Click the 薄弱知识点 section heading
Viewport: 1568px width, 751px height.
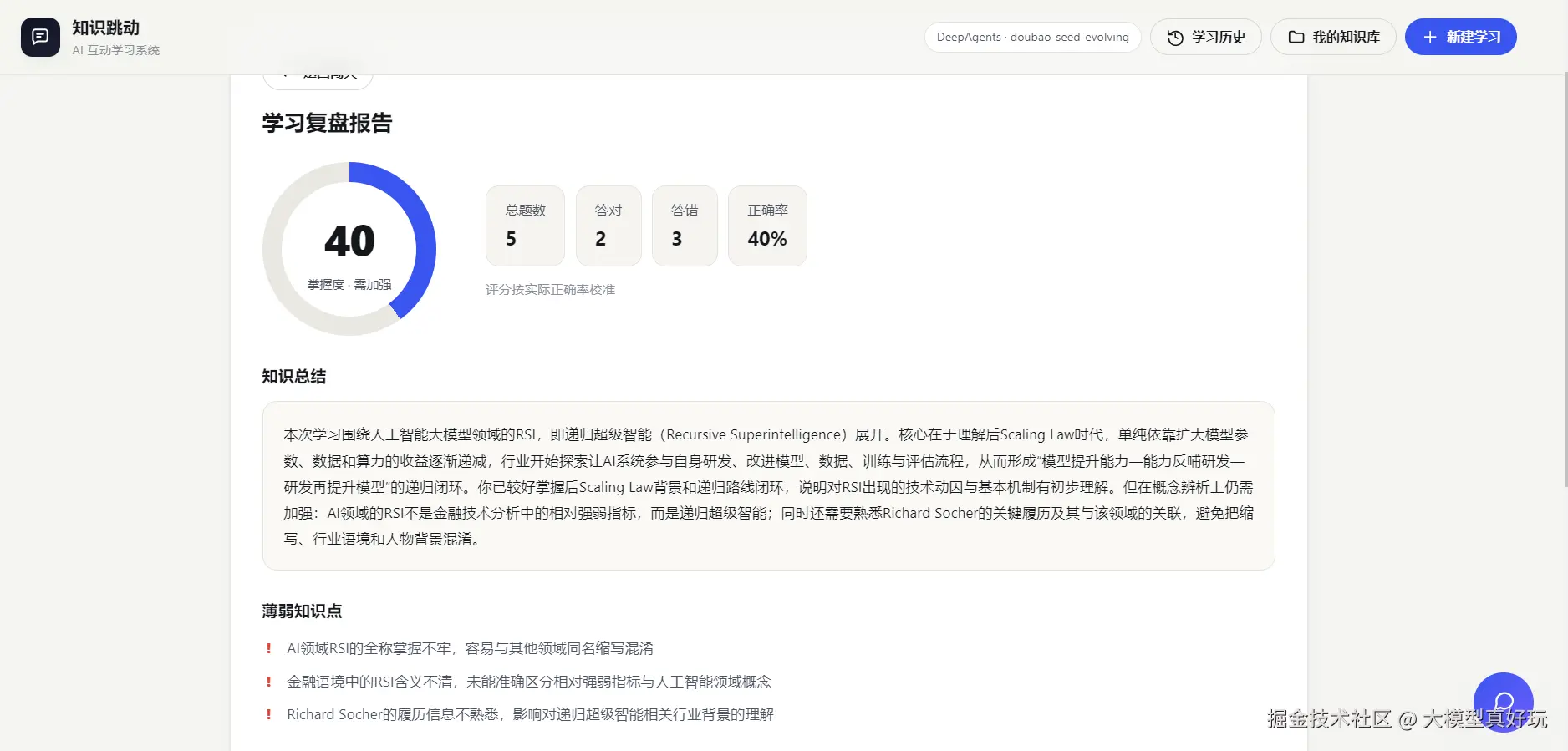302,611
